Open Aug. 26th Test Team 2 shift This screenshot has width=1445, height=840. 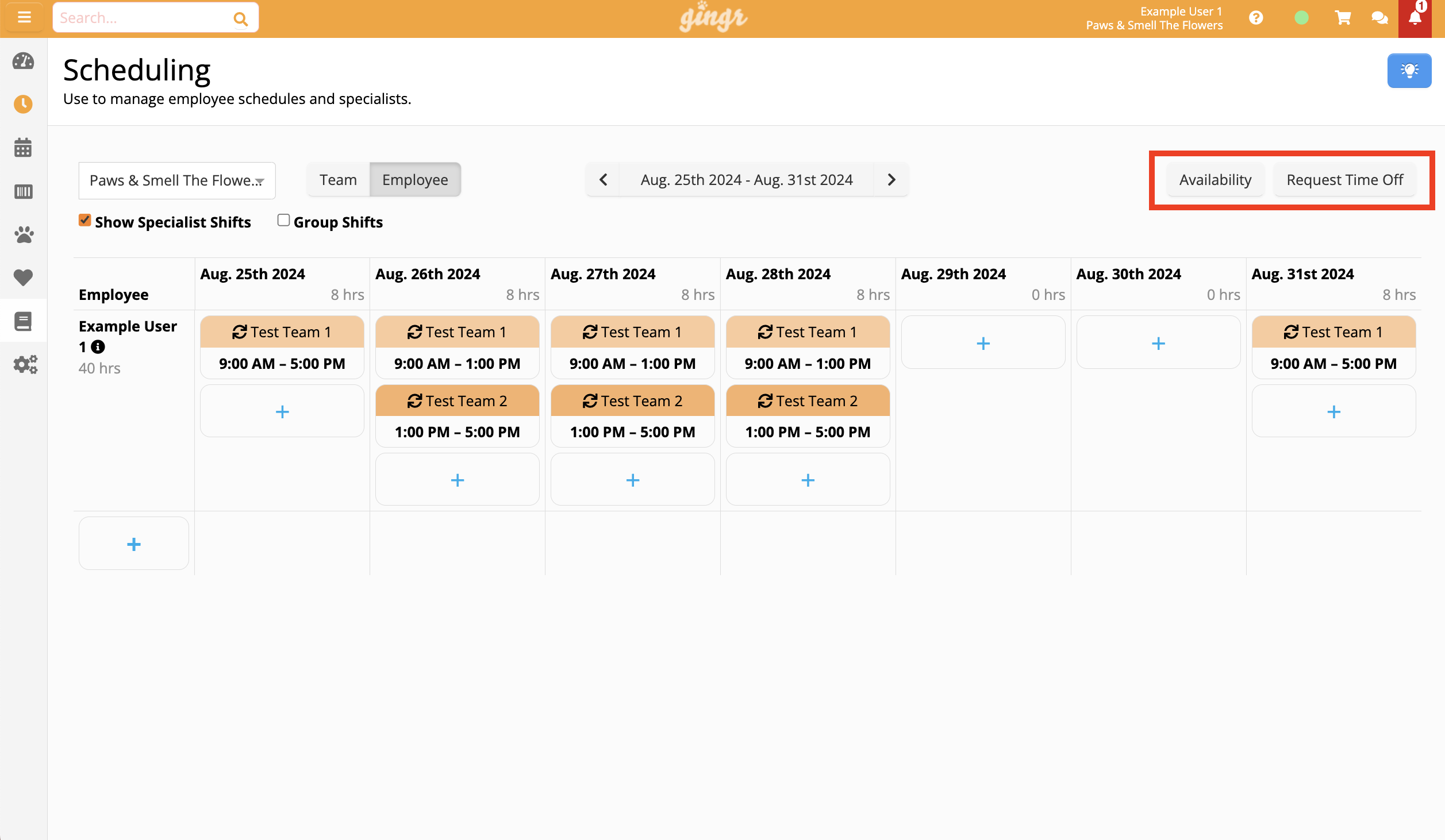click(x=457, y=416)
